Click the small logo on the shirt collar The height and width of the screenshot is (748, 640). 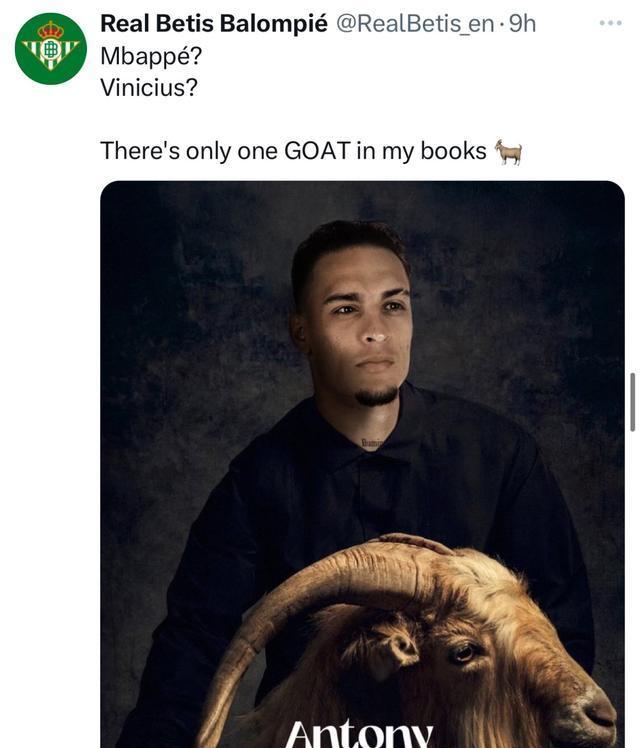pyautogui.click(x=373, y=440)
